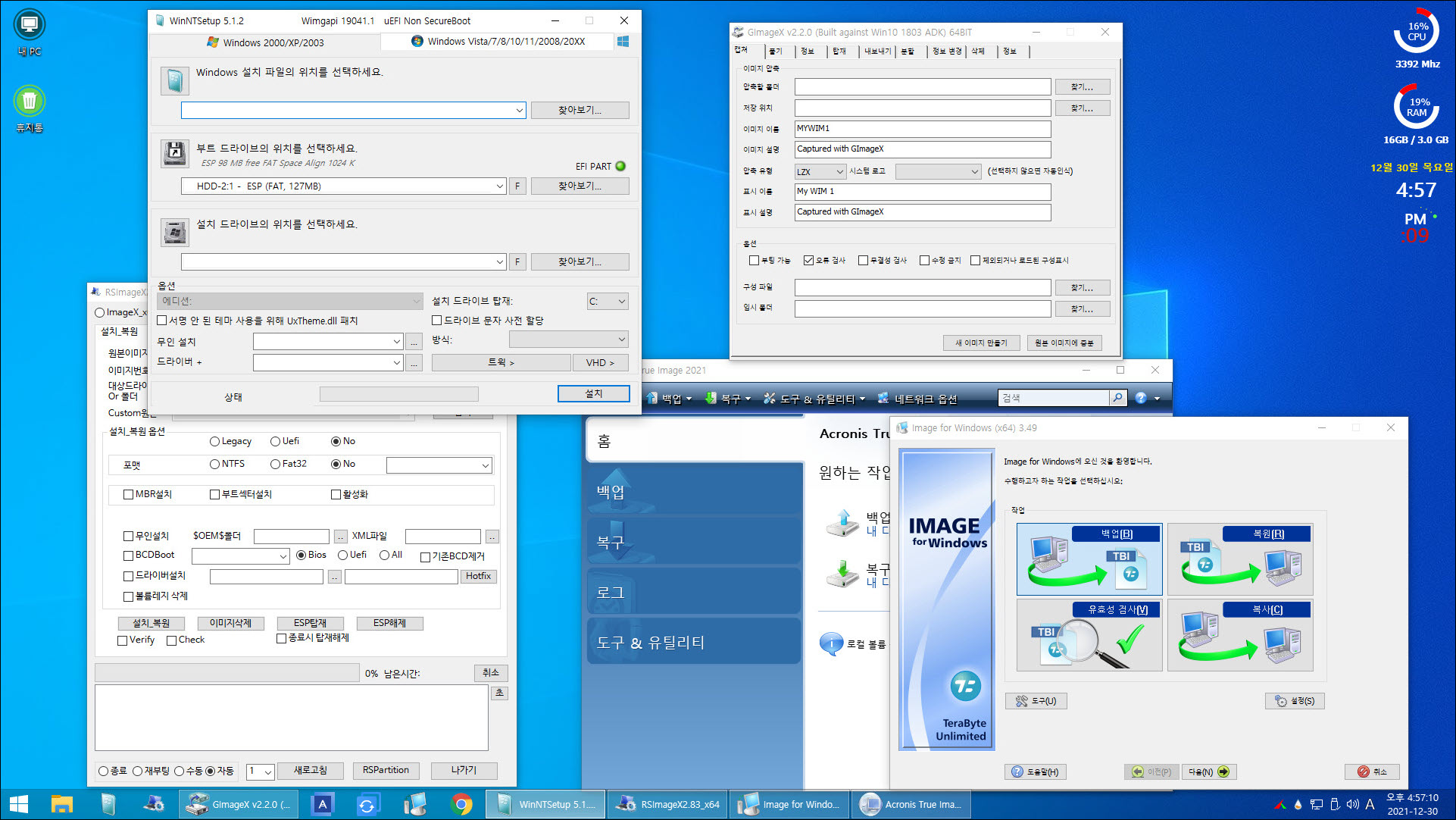Select the Legacy radio button in RSImageX
The image size is (1456, 820).
[214, 441]
